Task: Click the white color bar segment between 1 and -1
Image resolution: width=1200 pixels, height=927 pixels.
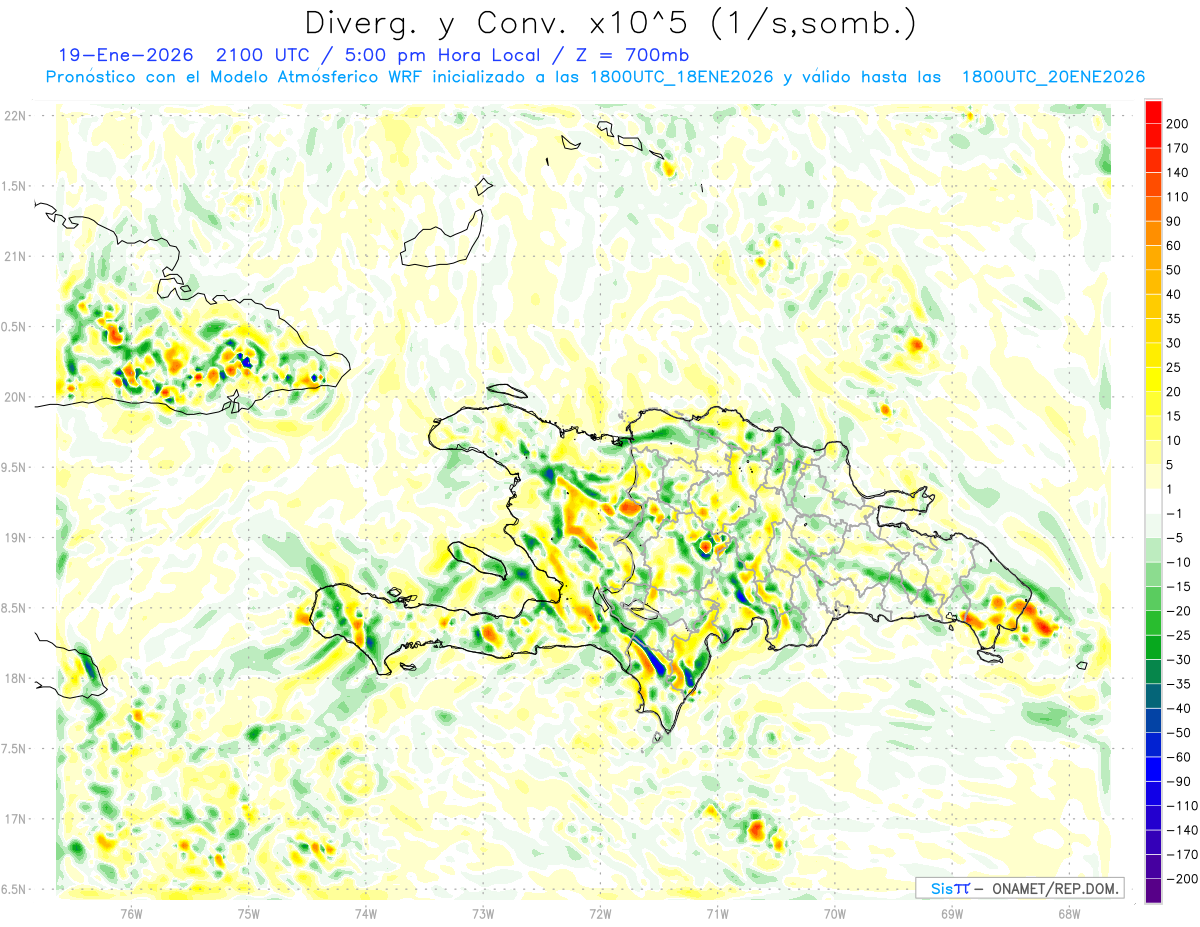Action: tap(1153, 501)
